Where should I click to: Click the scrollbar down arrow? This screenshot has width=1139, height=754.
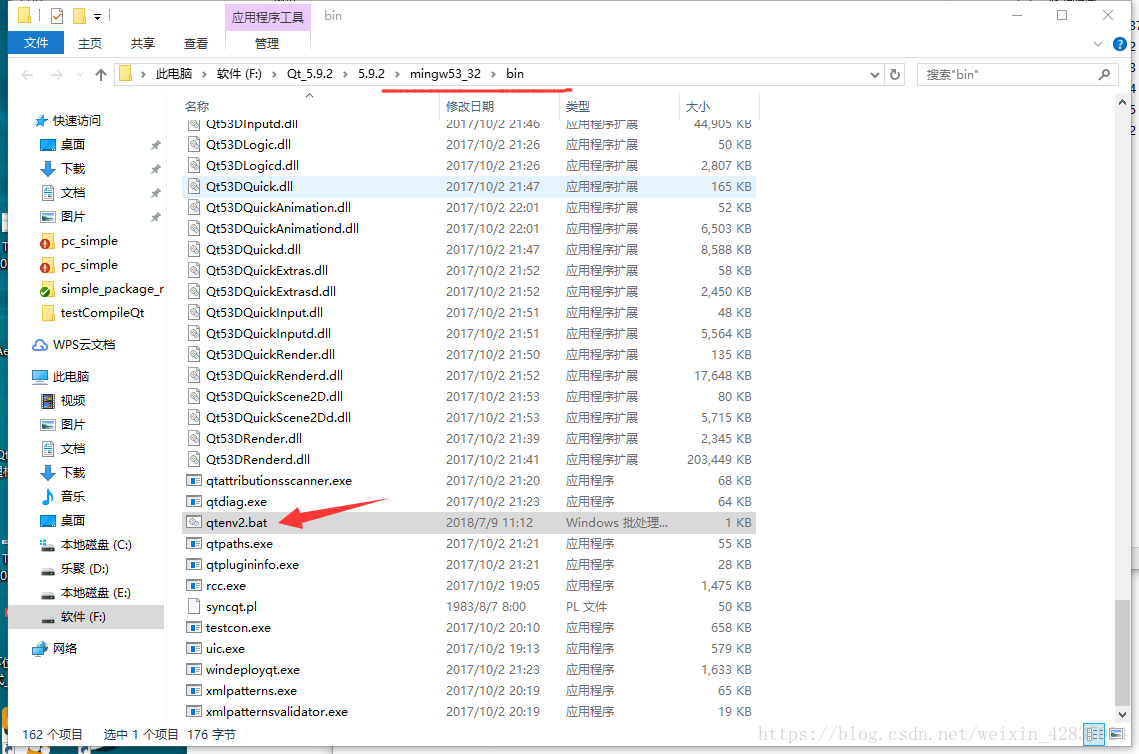click(1122, 715)
